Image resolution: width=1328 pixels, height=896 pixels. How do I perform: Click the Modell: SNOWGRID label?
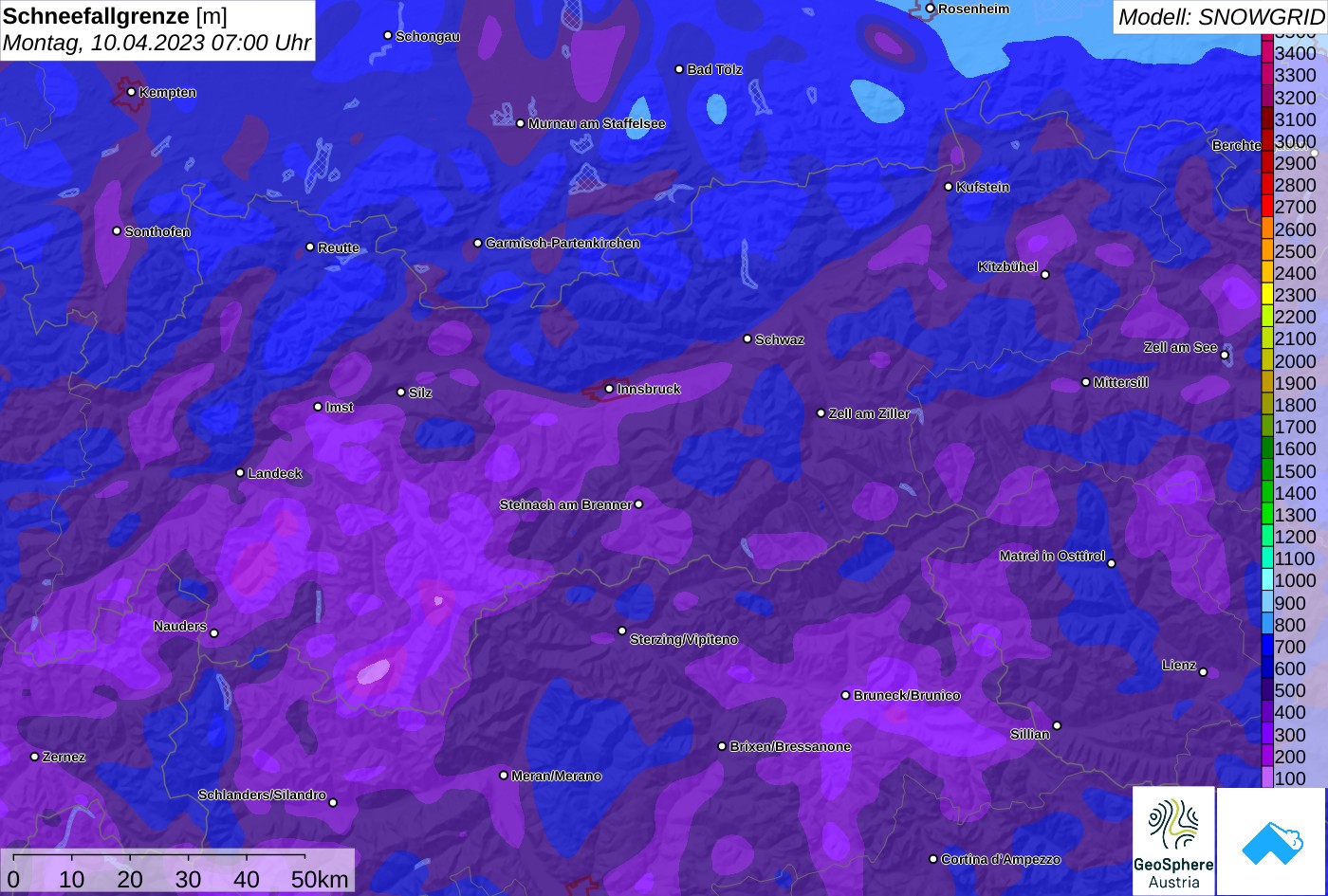coord(1221,16)
